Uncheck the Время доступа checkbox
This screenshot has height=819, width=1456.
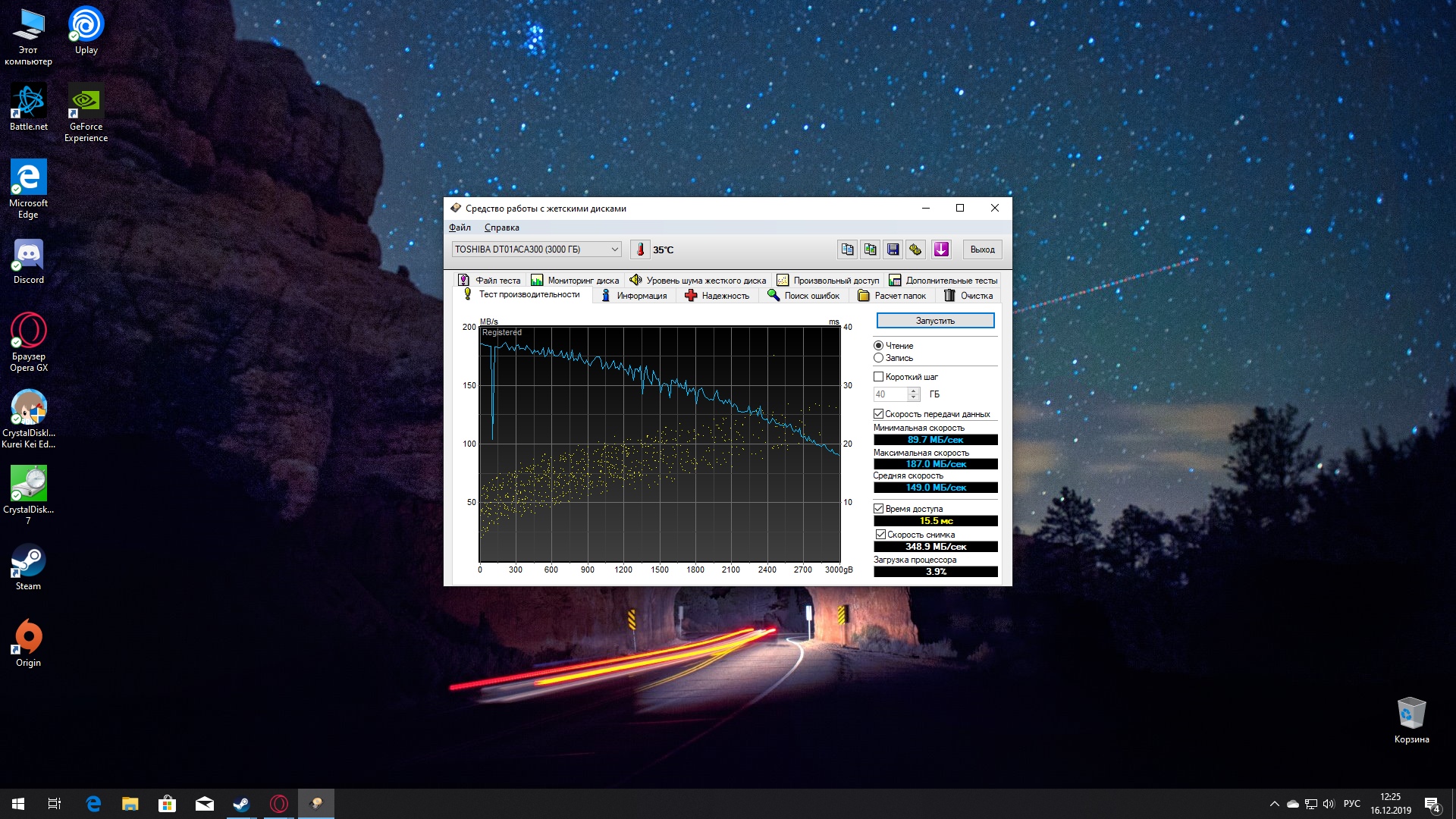click(x=879, y=509)
